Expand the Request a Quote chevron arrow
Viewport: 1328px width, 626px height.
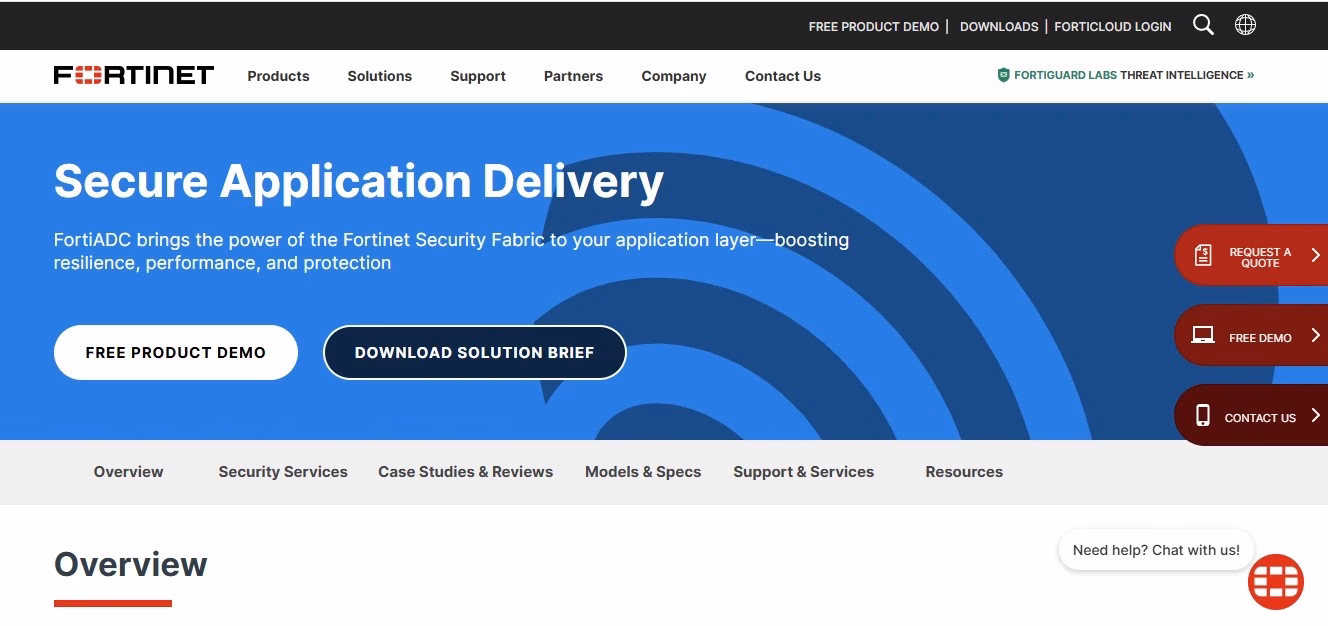click(1315, 255)
